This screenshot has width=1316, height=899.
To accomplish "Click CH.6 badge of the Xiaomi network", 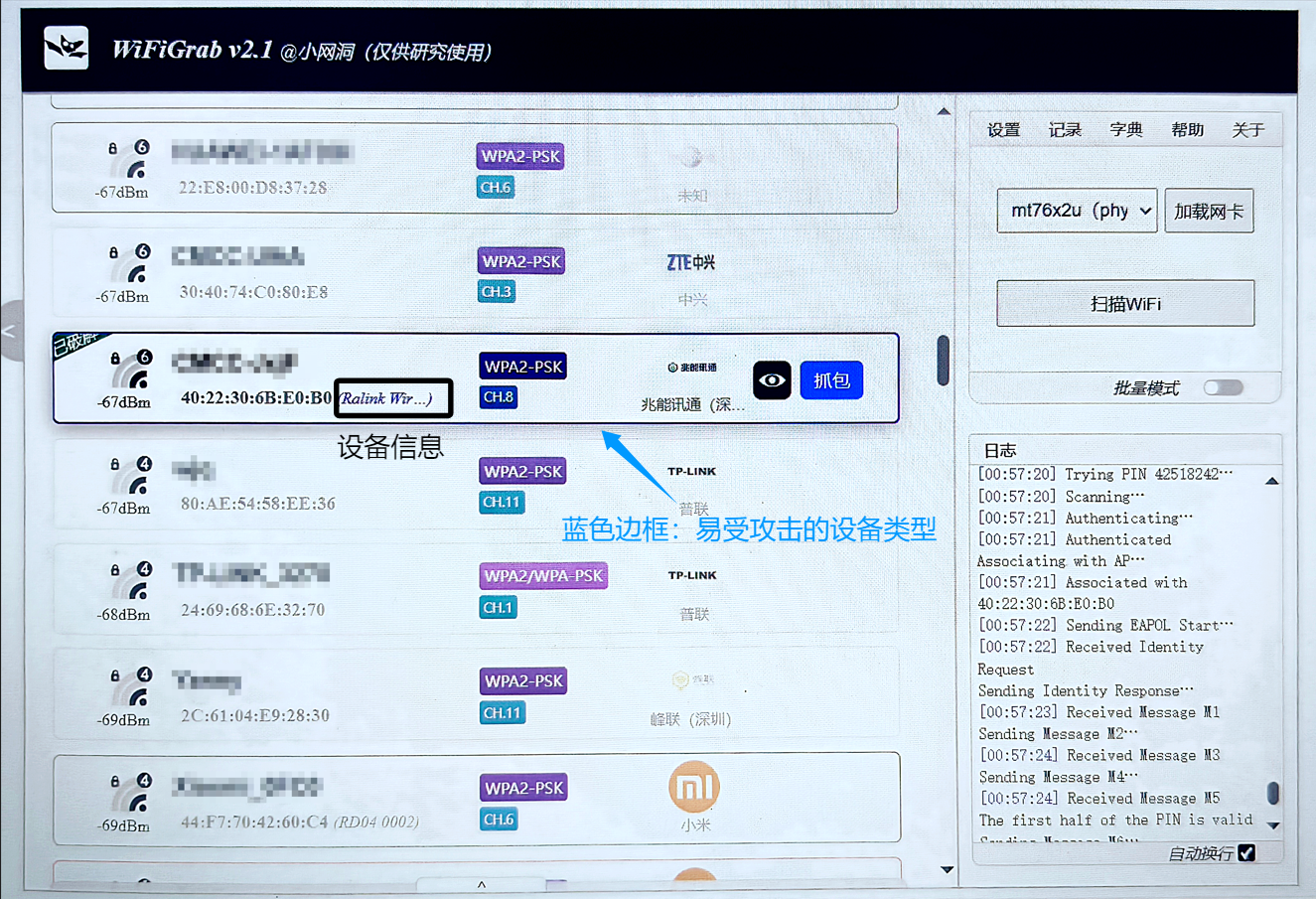I will [x=499, y=820].
